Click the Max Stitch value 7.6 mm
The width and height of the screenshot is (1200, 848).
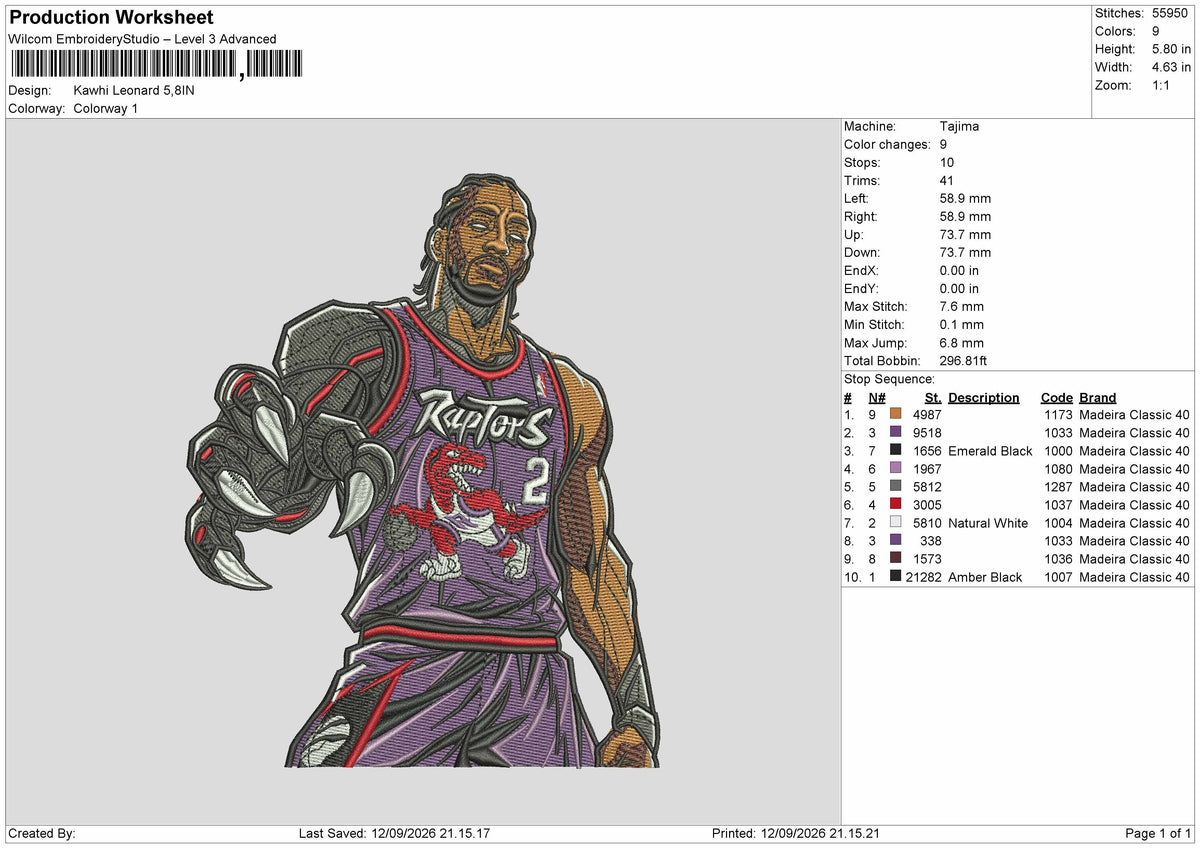tap(961, 306)
